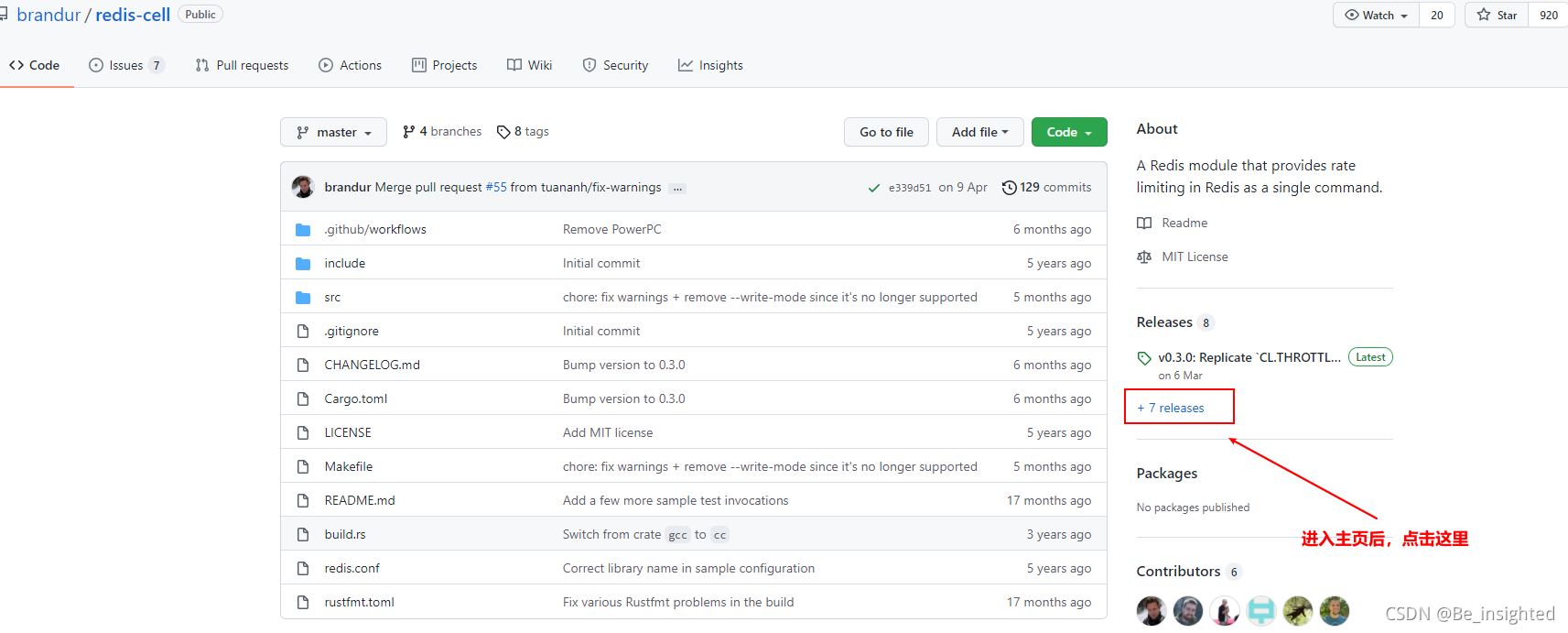1568x633 pixels.
Task: Open the Remove PowerPC commit message
Action: pos(611,229)
